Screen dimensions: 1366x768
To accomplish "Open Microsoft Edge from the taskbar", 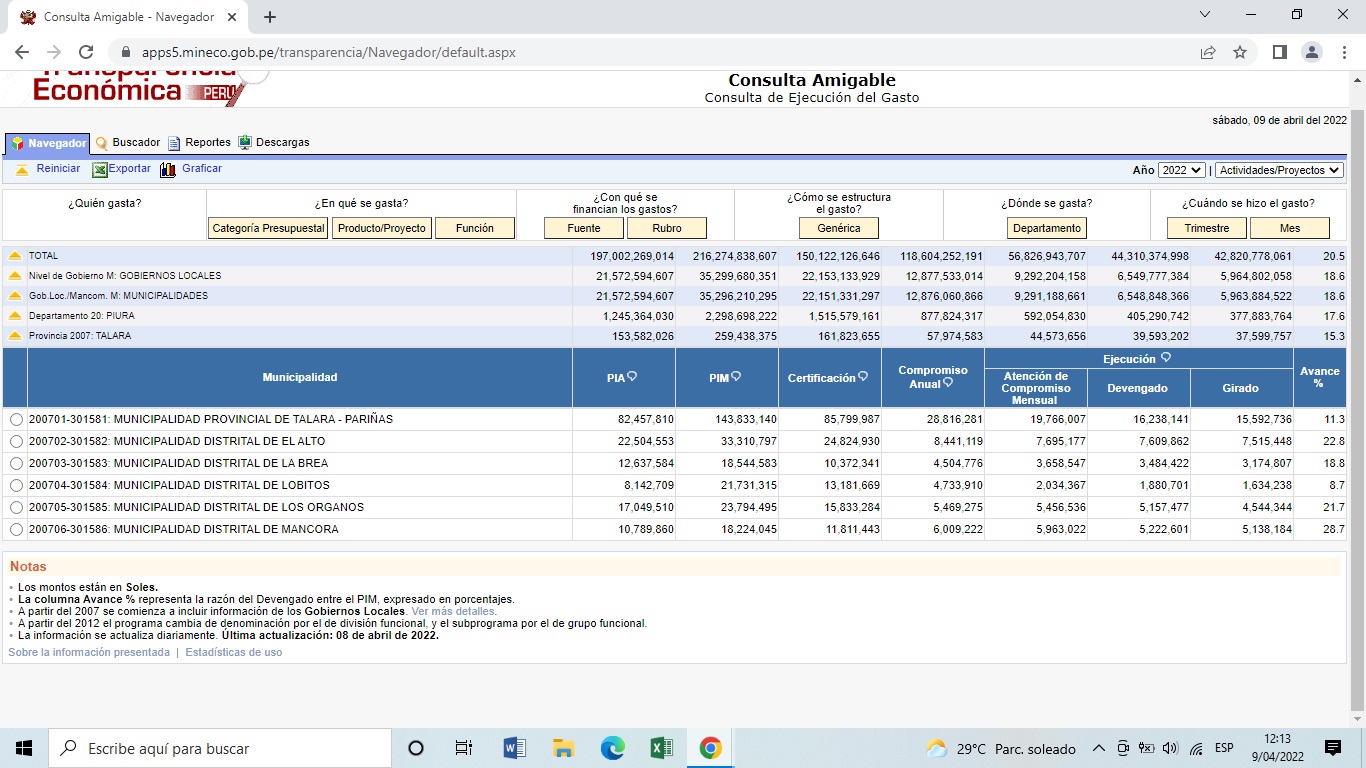I will point(612,748).
